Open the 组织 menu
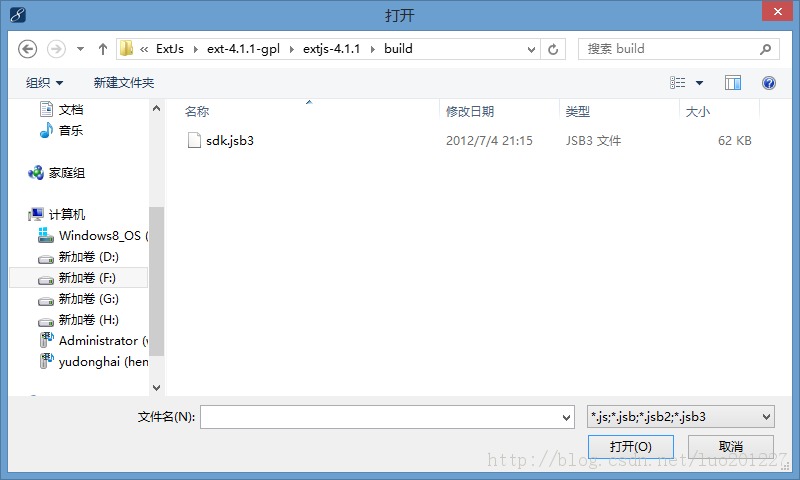The width and height of the screenshot is (800, 480). [x=44, y=83]
